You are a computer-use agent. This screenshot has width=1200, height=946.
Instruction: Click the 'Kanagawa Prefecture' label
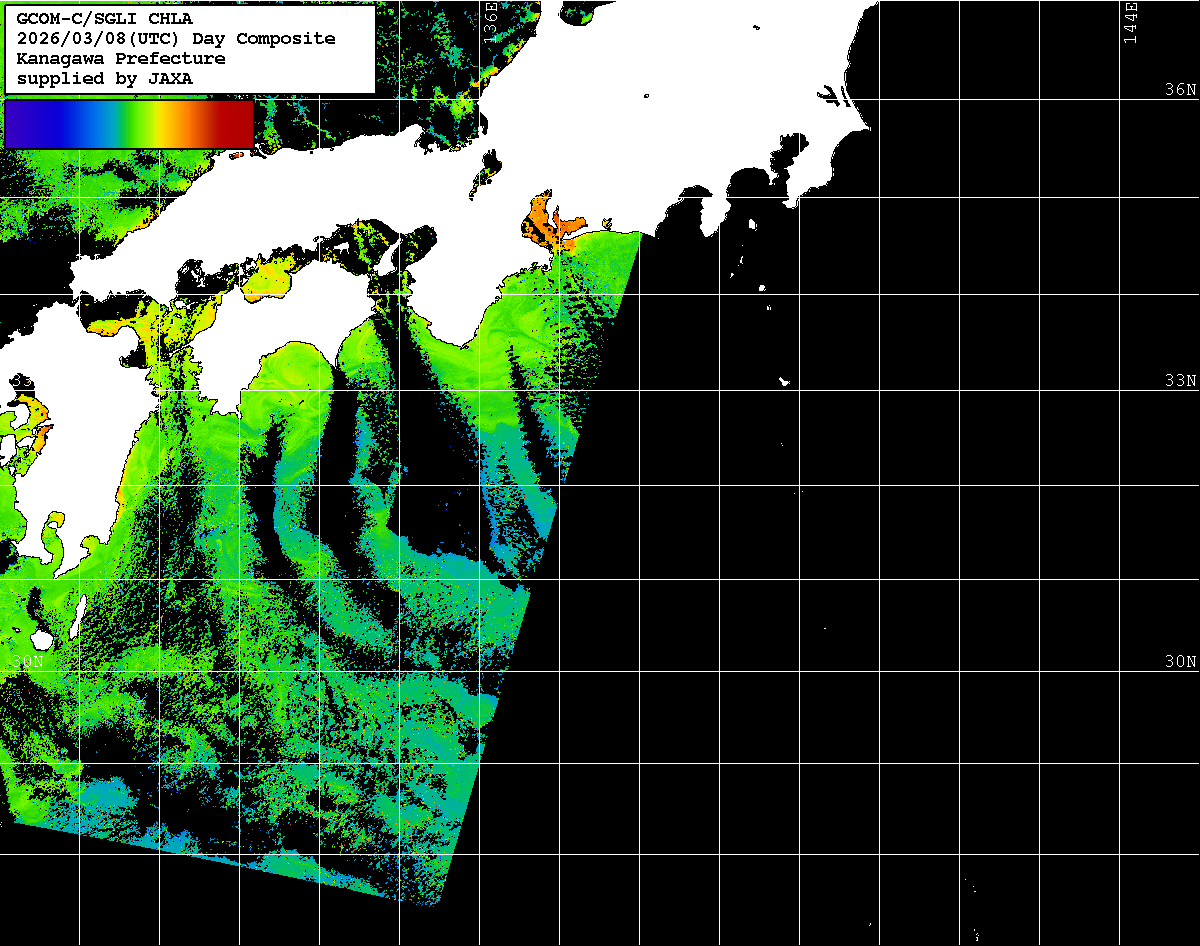click(x=121, y=59)
